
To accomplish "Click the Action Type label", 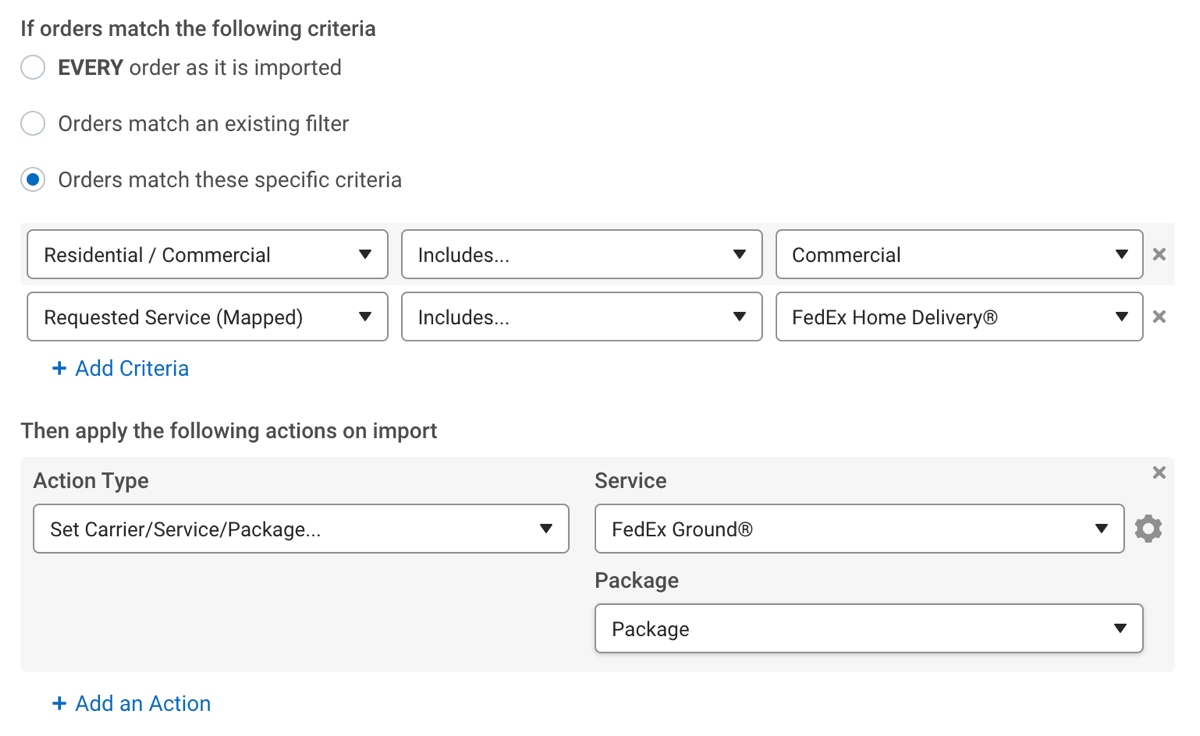I will (x=91, y=481).
